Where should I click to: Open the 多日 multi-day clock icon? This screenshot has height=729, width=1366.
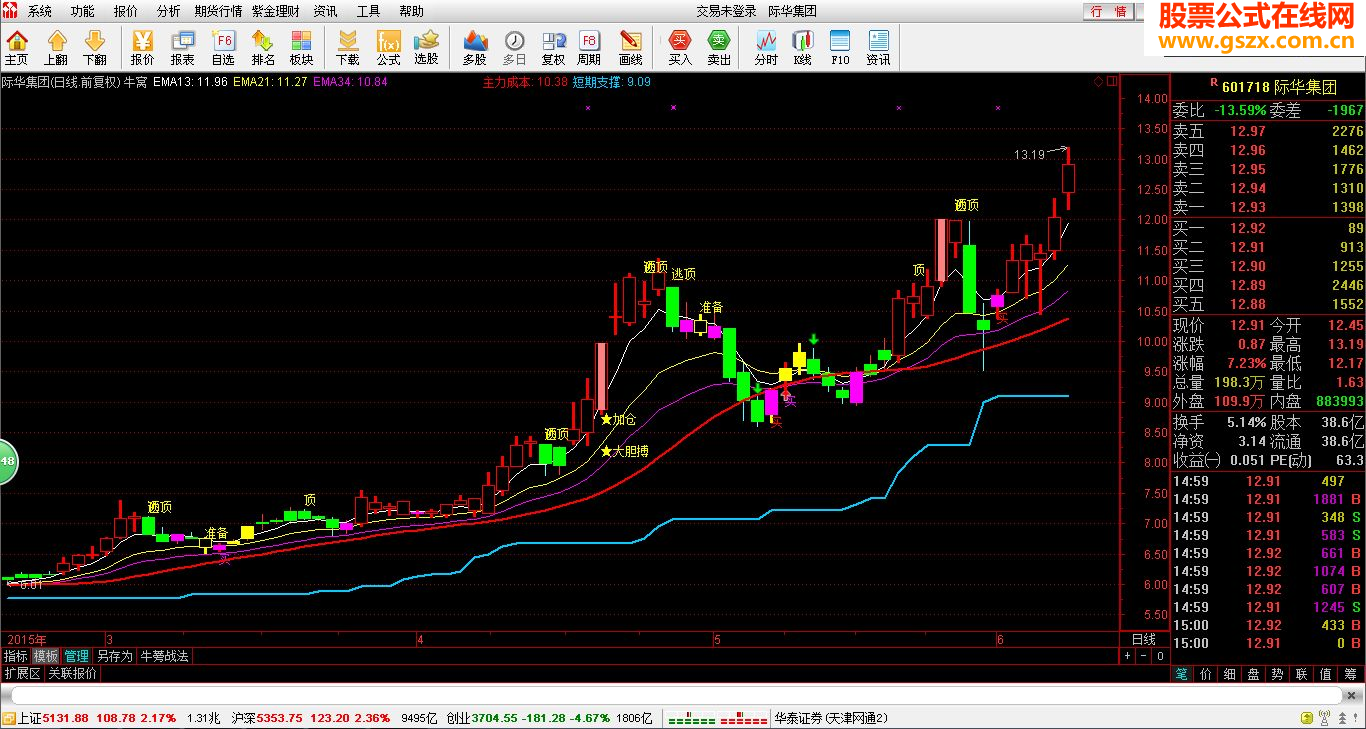[514, 47]
